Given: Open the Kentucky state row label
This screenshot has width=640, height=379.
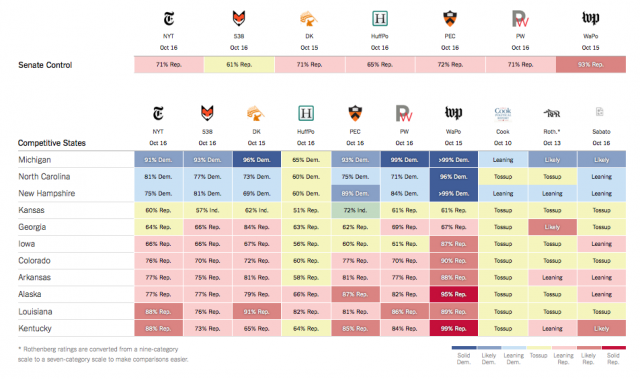Looking at the screenshot, I should tap(35, 328).
